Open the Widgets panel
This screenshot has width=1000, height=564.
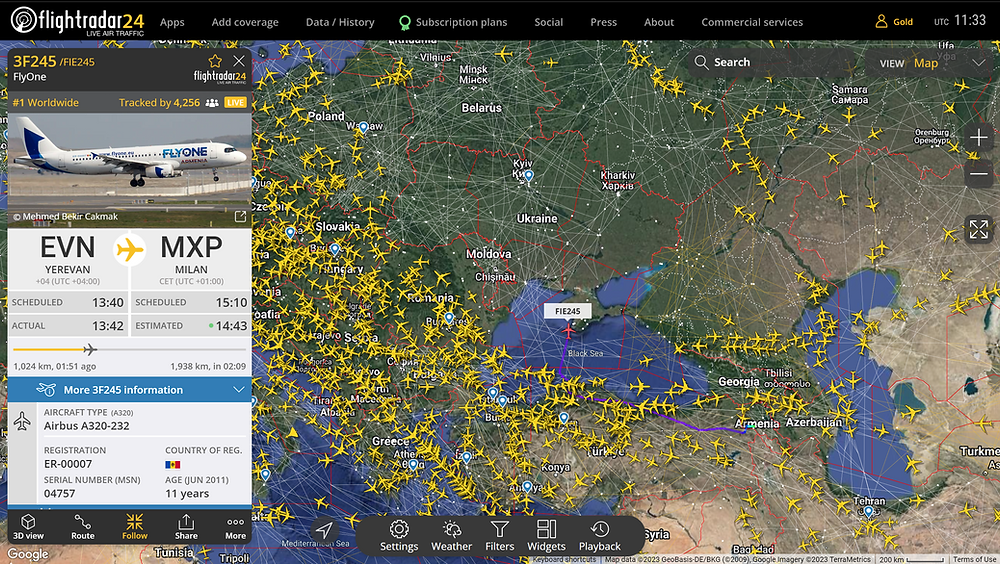546,536
